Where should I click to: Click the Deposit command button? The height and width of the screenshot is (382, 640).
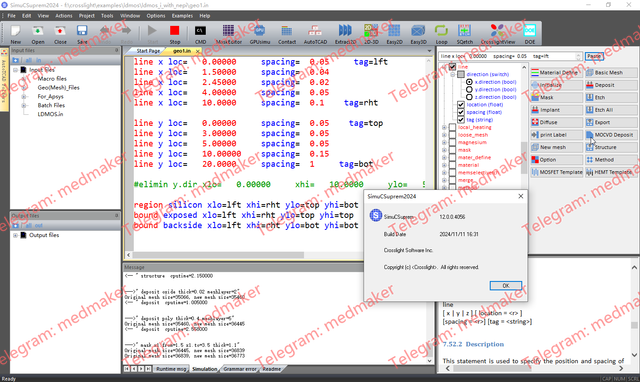[611, 85]
